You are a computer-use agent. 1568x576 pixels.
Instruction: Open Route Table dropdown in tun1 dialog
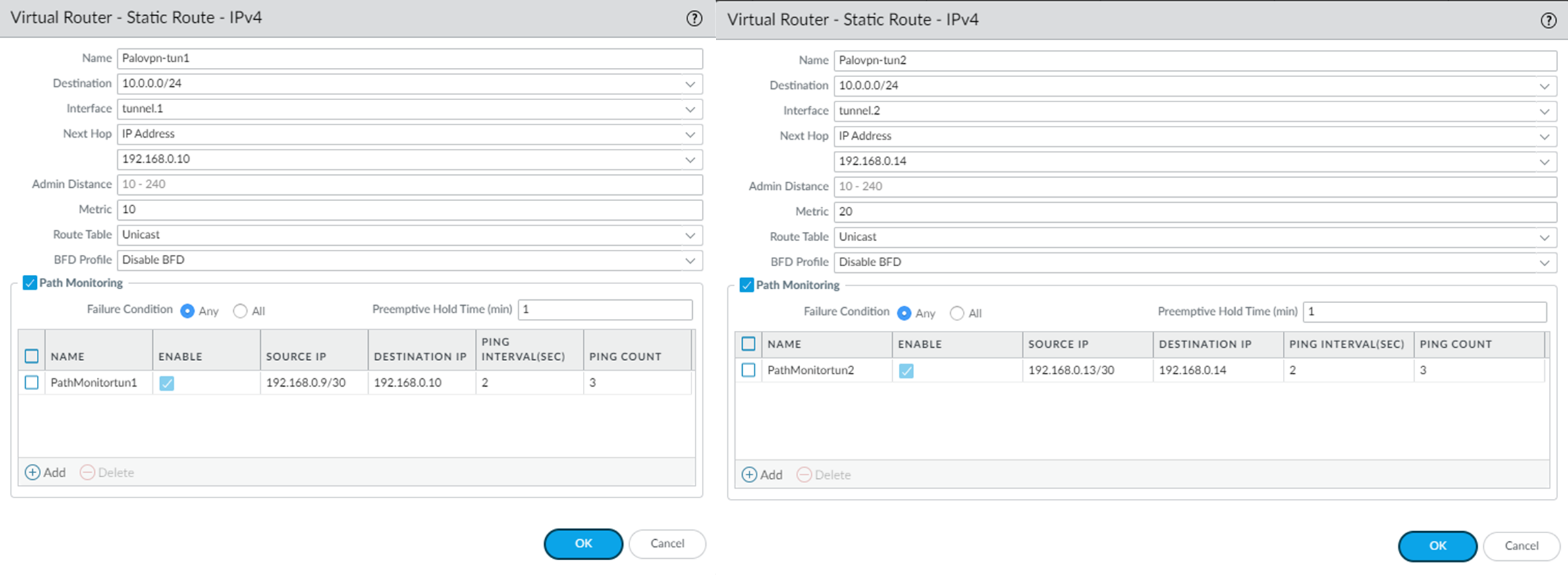690,235
